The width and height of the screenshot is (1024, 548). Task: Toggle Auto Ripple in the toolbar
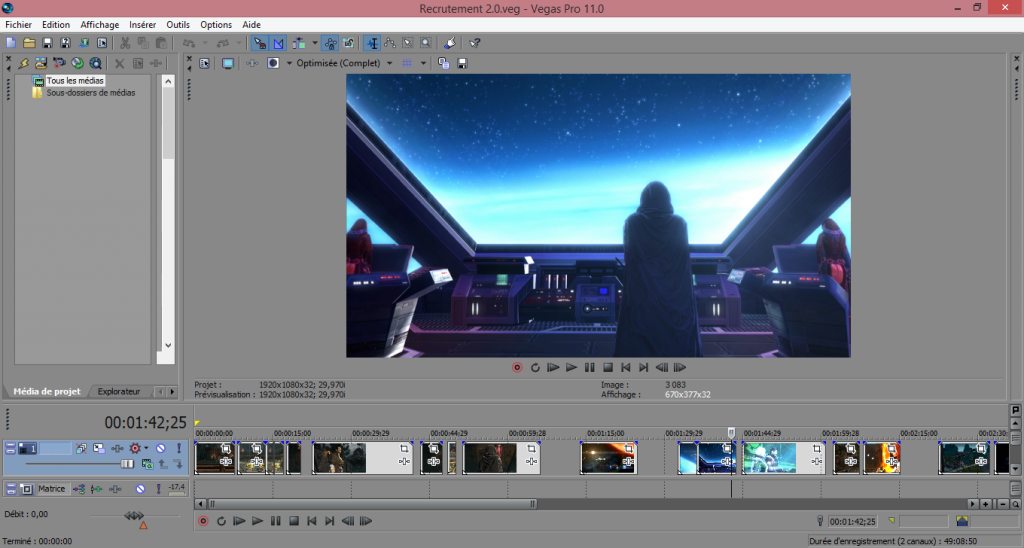tap(298, 43)
